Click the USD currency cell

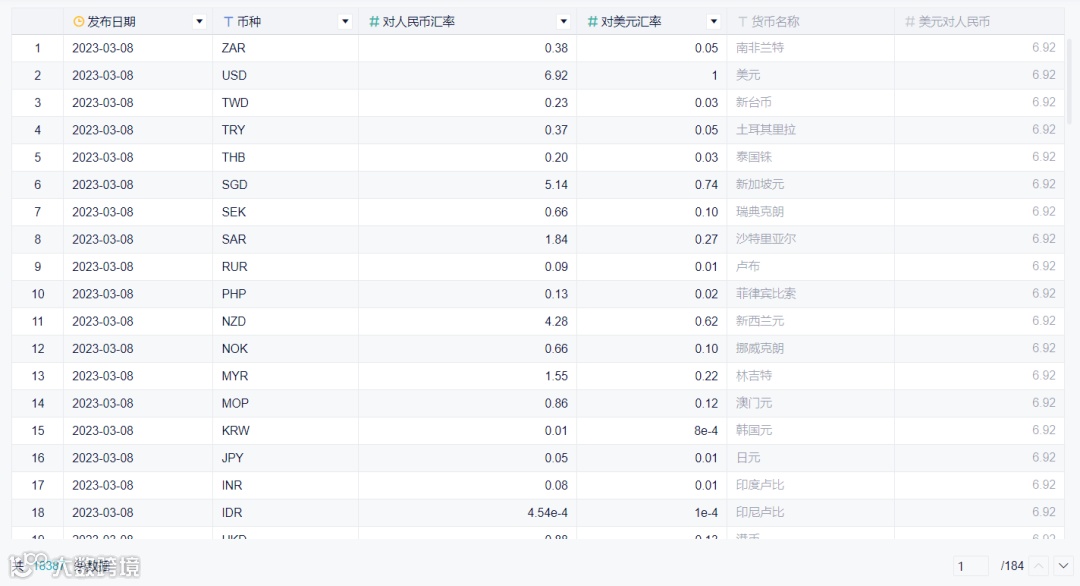coord(285,75)
